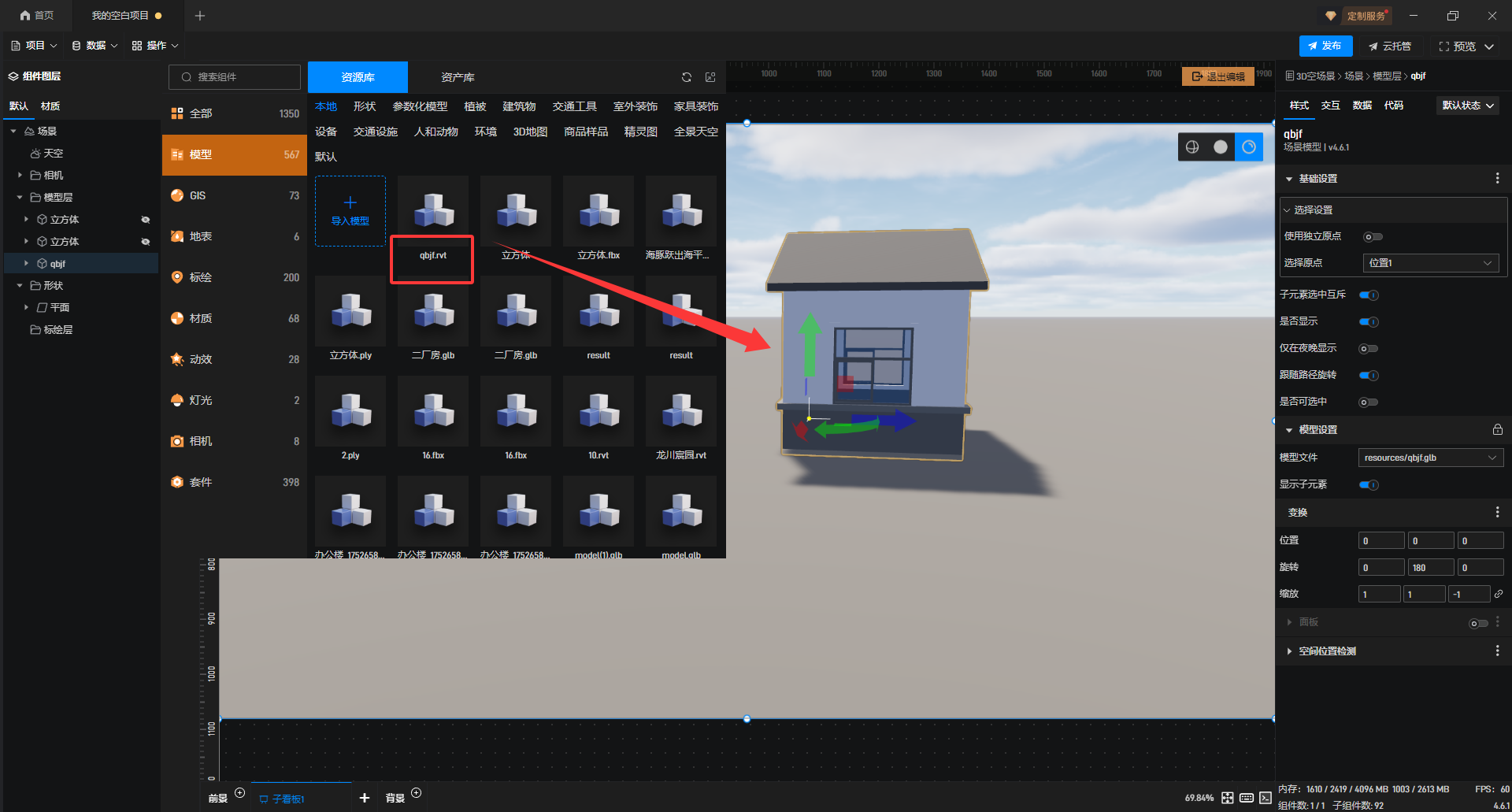Open the 交互 tab in properties panel

pyautogui.click(x=1330, y=106)
